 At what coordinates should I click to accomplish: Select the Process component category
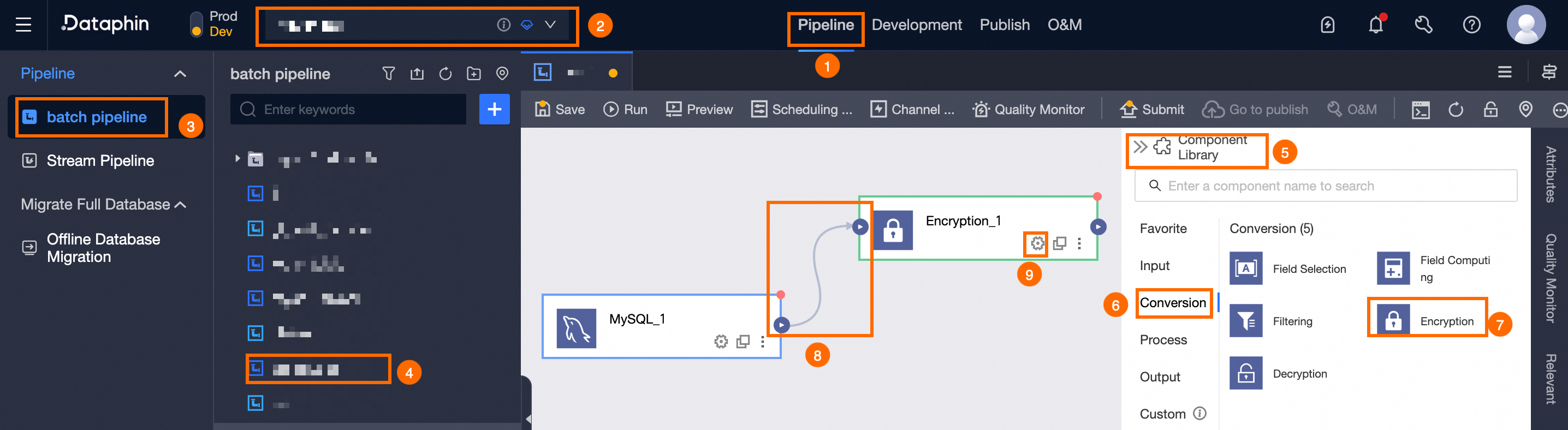point(1162,340)
